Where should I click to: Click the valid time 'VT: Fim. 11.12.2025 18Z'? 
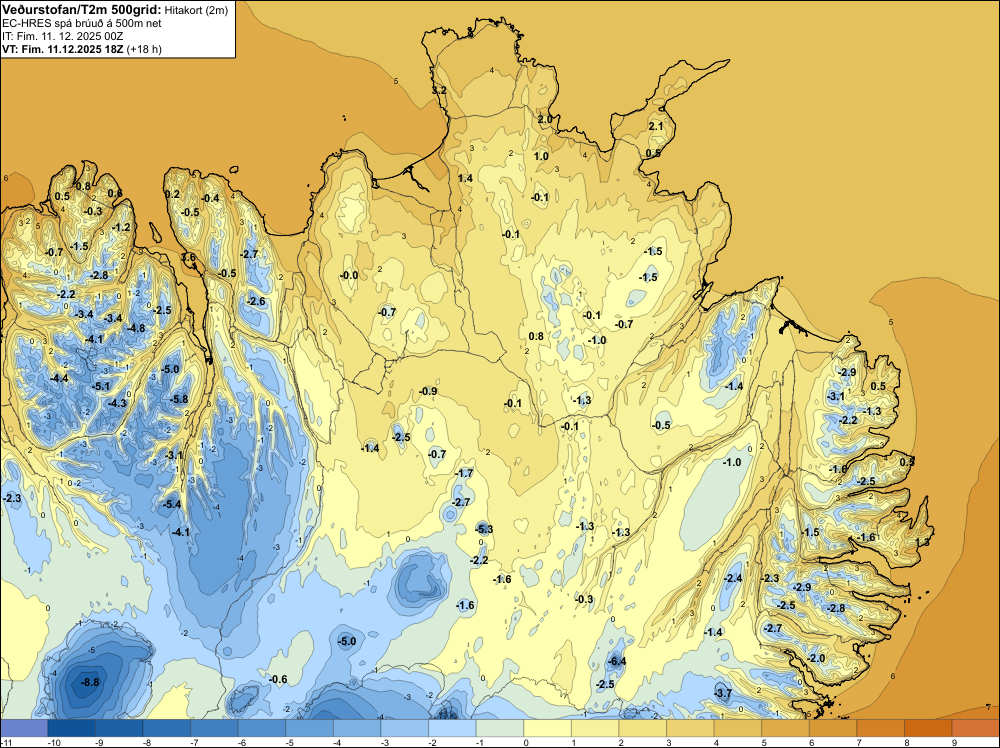pos(63,49)
